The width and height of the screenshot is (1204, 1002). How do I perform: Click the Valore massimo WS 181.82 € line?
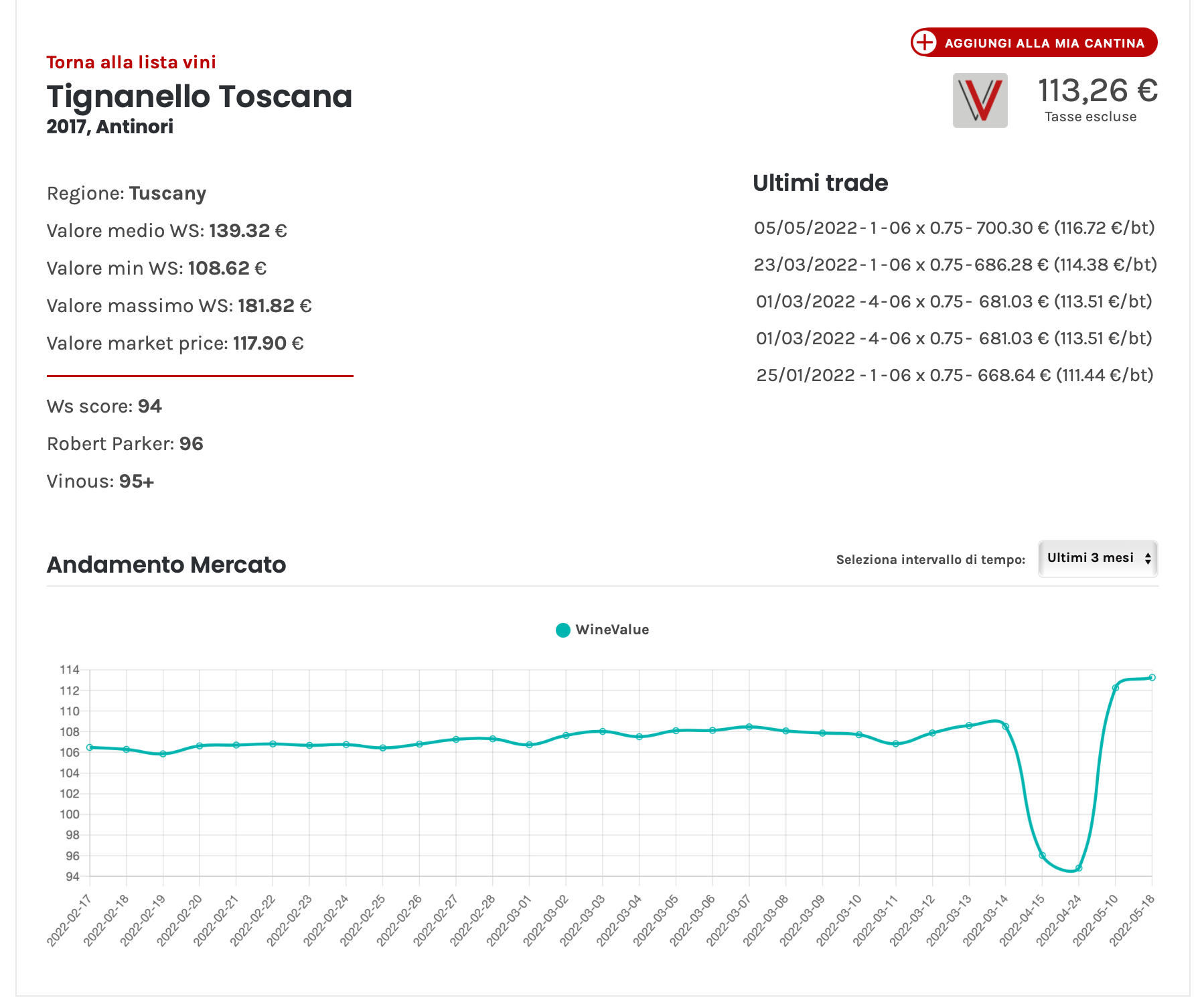[x=179, y=306]
